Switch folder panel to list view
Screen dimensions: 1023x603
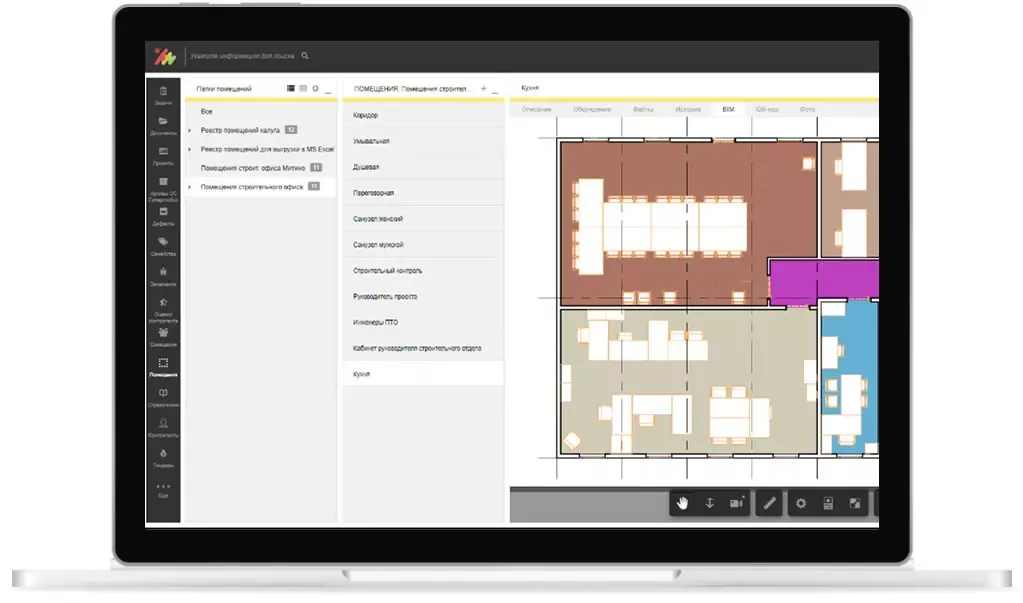pyautogui.click(x=291, y=89)
